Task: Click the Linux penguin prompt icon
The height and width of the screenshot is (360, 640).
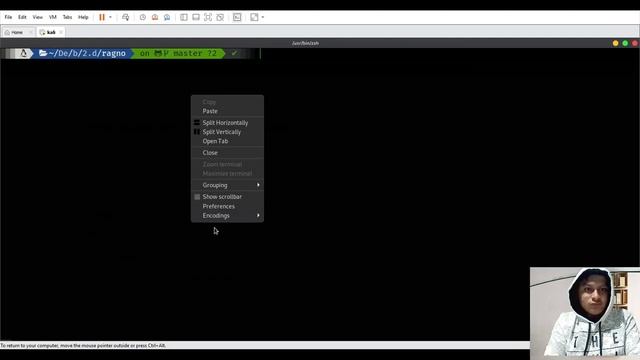Action: pyautogui.click(x=23, y=53)
